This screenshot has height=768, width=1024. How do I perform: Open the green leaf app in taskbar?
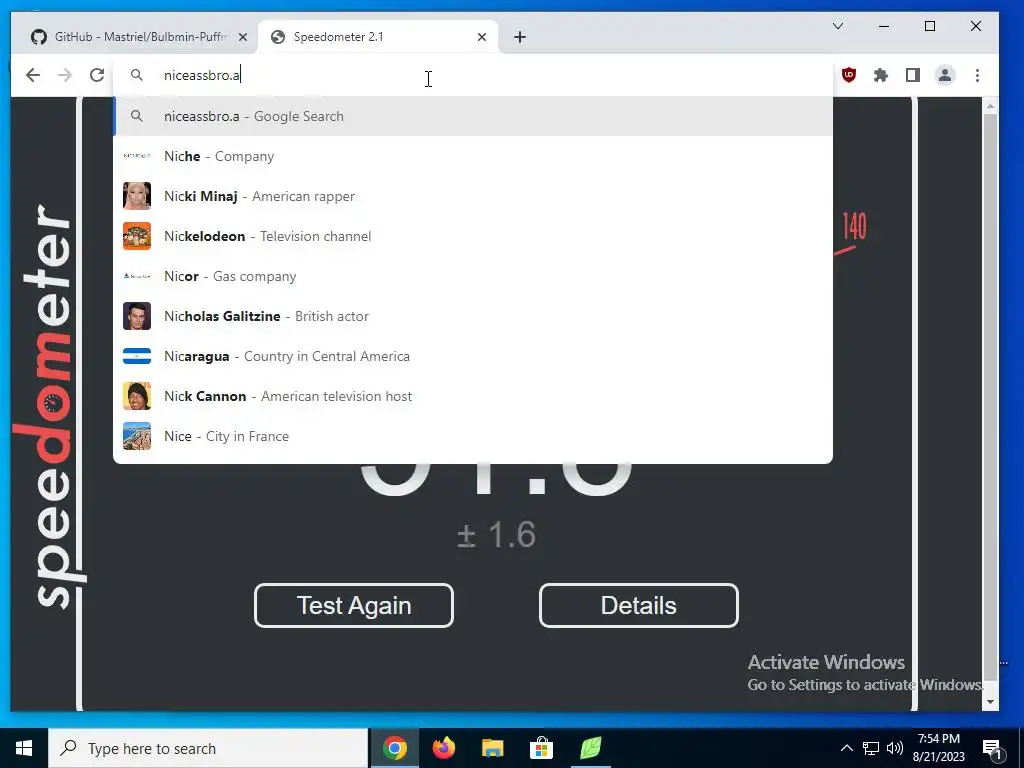coord(590,748)
